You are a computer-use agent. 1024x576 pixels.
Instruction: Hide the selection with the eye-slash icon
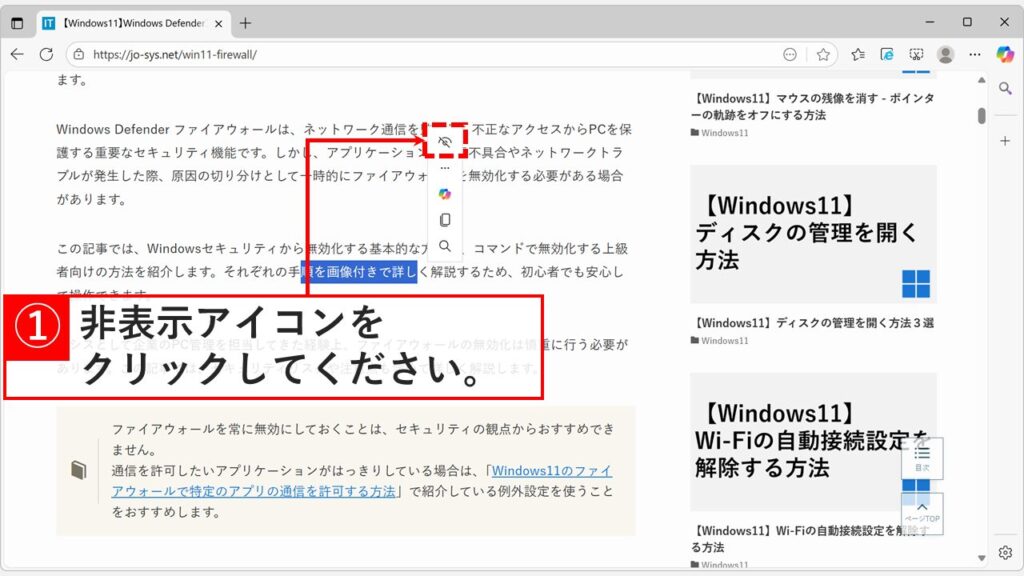pyautogui.click(x=444, y=143)
